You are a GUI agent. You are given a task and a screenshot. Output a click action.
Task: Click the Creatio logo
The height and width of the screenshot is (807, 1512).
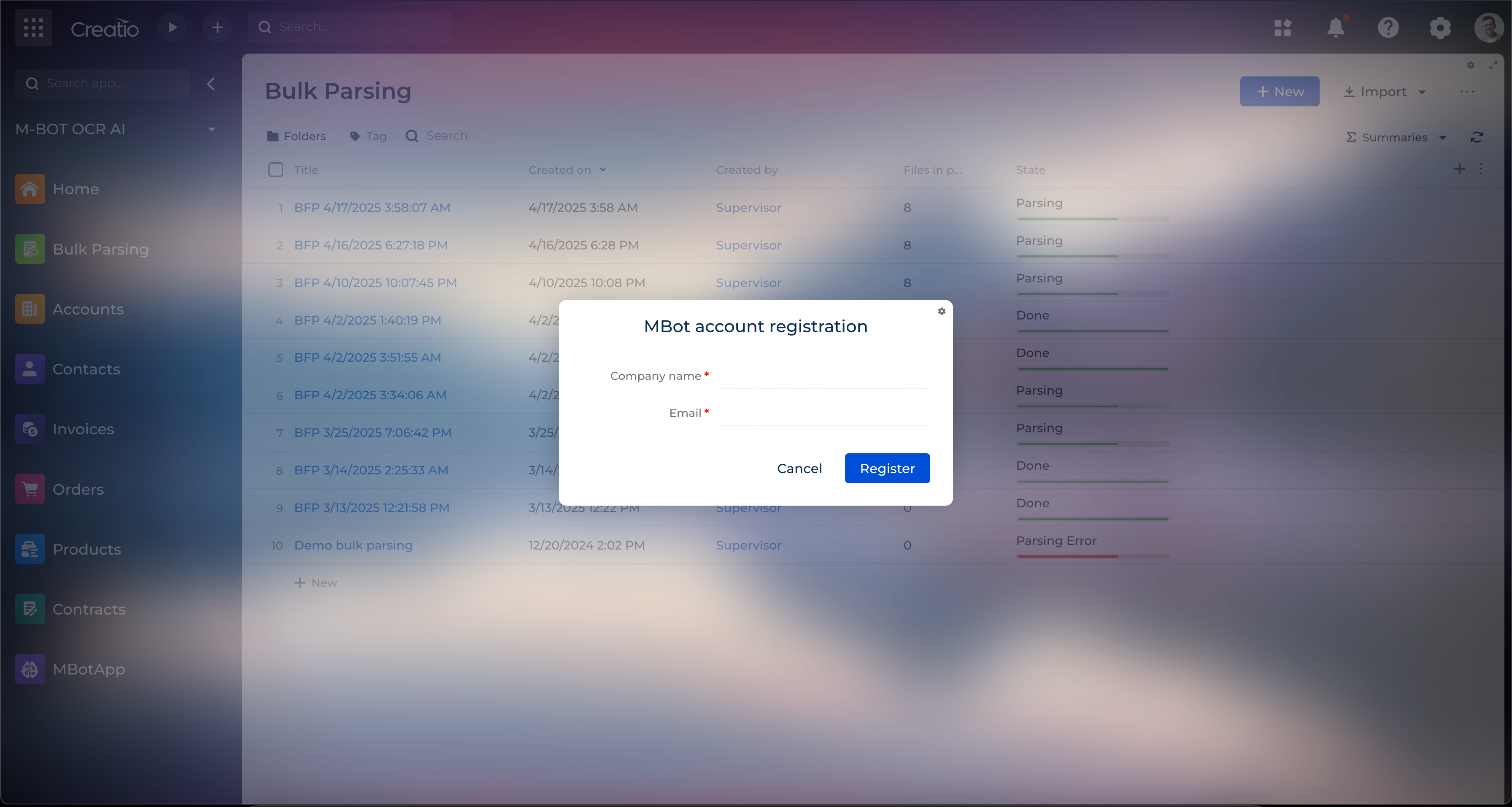pyautogui.click(x=105, y=28)
